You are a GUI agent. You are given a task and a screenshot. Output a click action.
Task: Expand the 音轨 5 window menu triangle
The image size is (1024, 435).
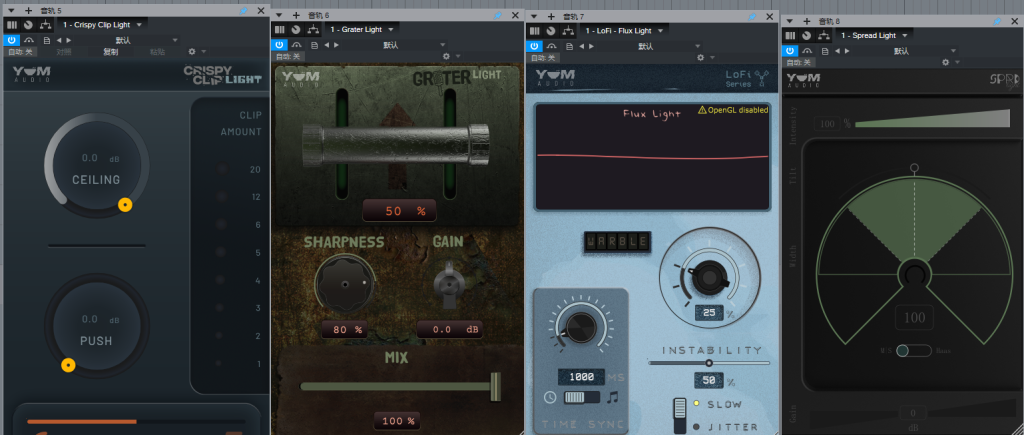11,10
